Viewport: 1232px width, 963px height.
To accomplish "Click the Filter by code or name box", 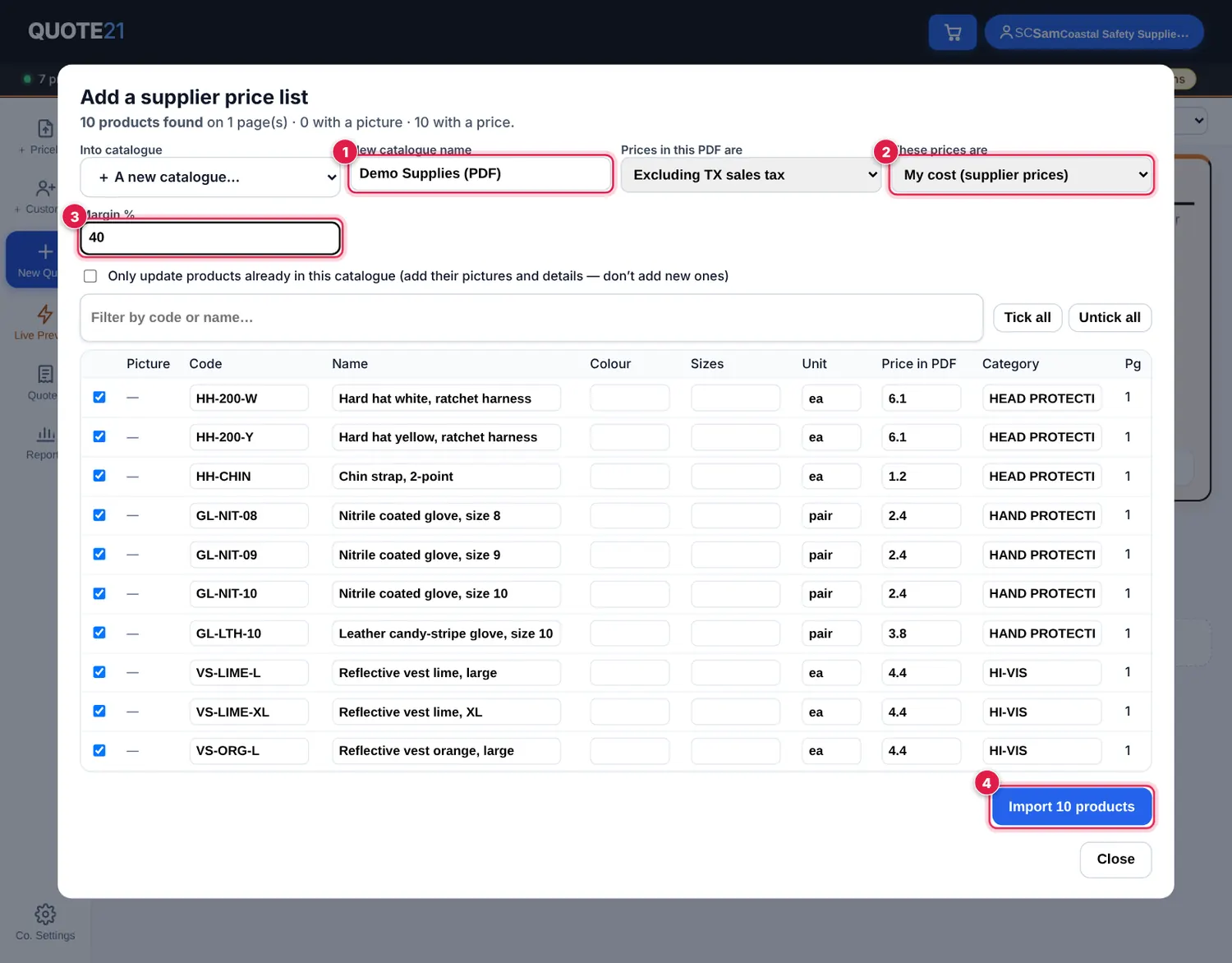I will [x=531, y=318].
